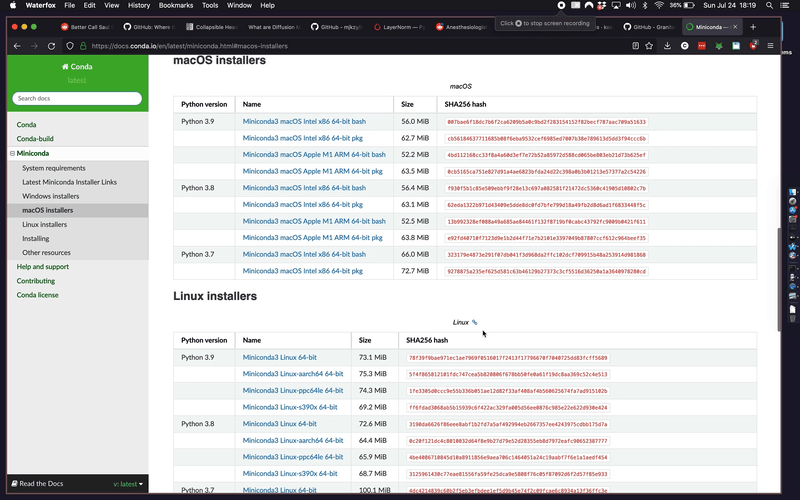Switch to the GitHub - Granito tab
The image size is (800, 500).
649,27
